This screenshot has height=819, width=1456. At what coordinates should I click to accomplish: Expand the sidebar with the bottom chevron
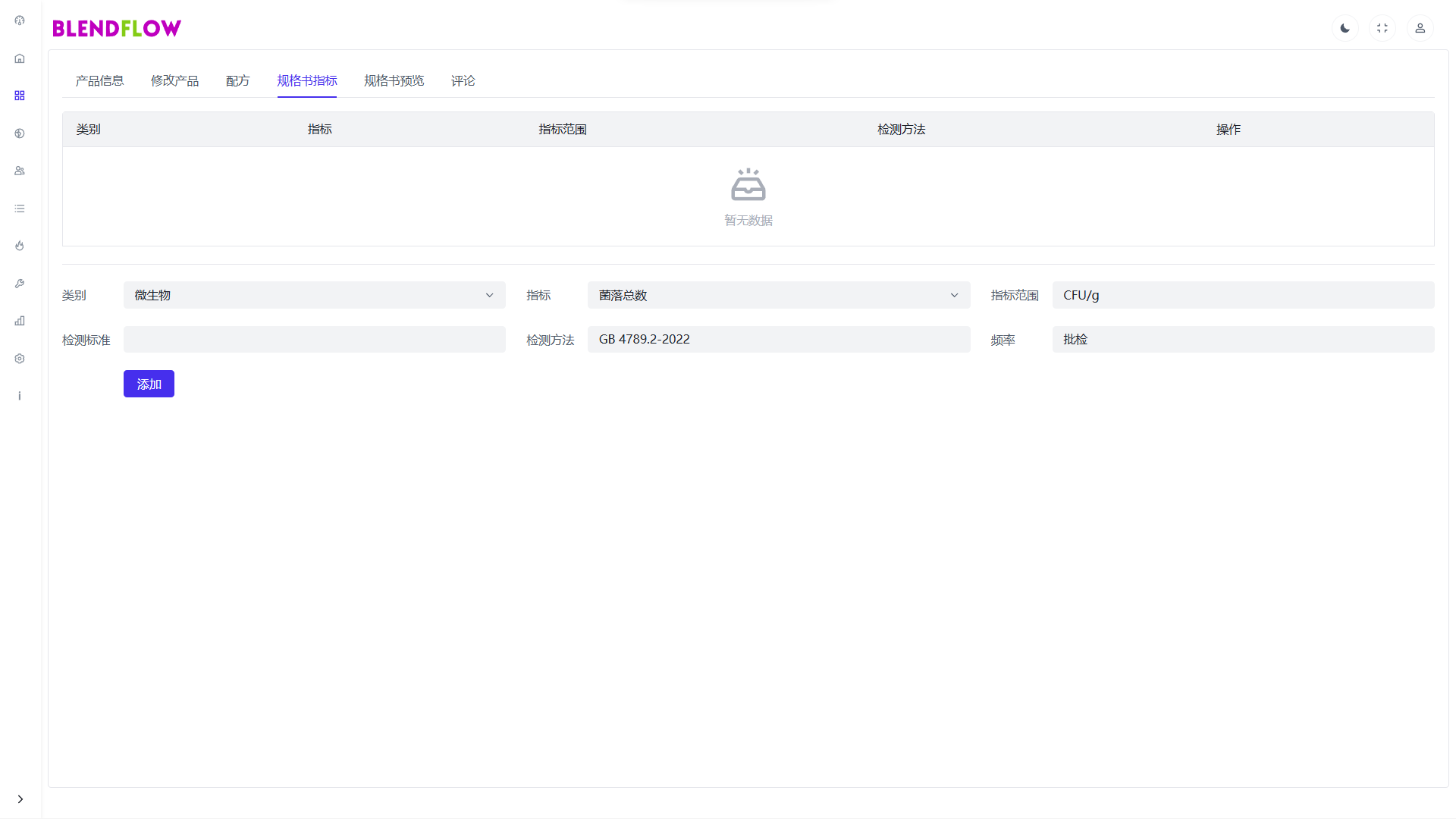click(20, 799)
